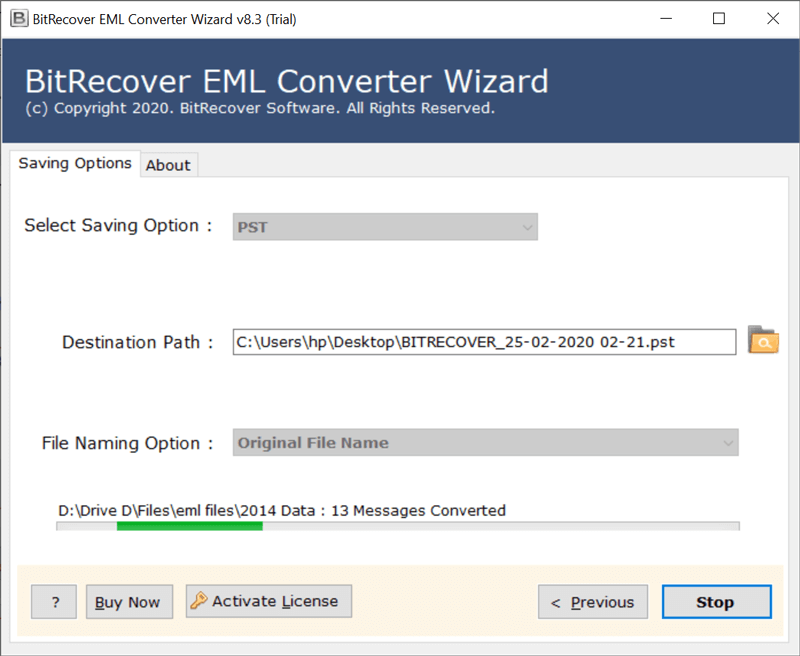Click the Activate License button
This screenshot has height=656, width=800.
pos(269,601)
